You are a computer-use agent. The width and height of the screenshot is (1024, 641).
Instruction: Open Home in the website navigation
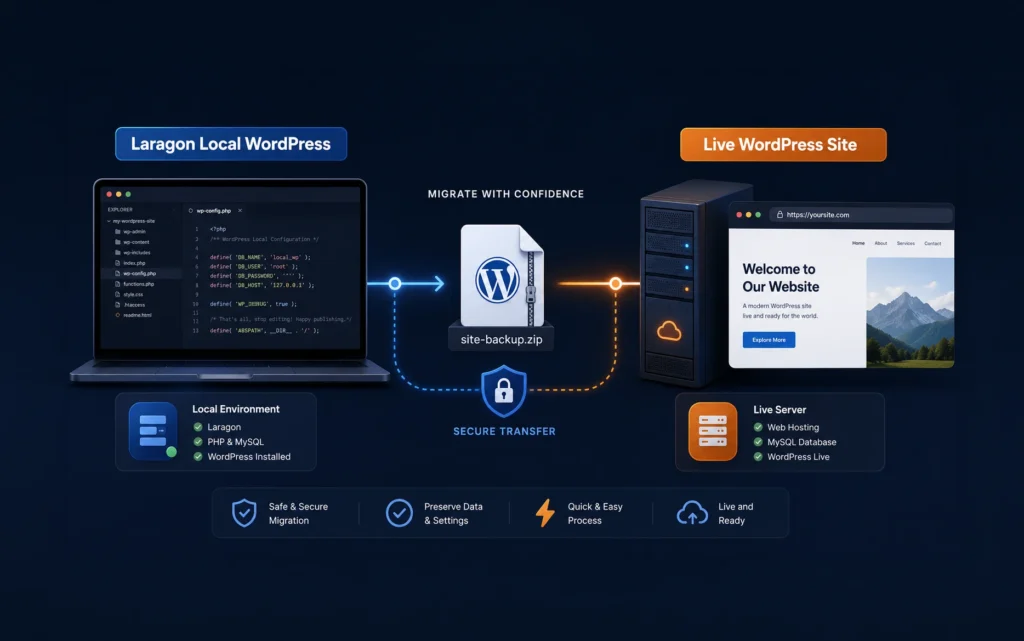pos(858,243)
